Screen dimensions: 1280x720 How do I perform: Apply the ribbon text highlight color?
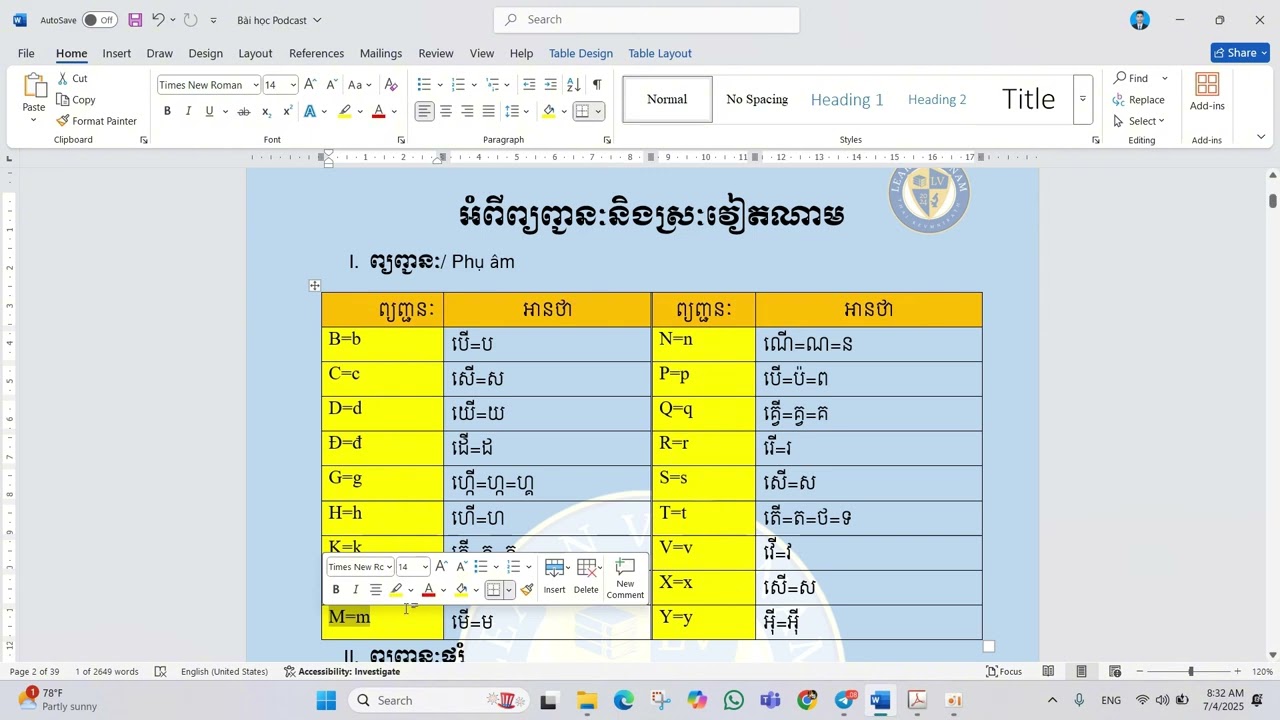345,111
